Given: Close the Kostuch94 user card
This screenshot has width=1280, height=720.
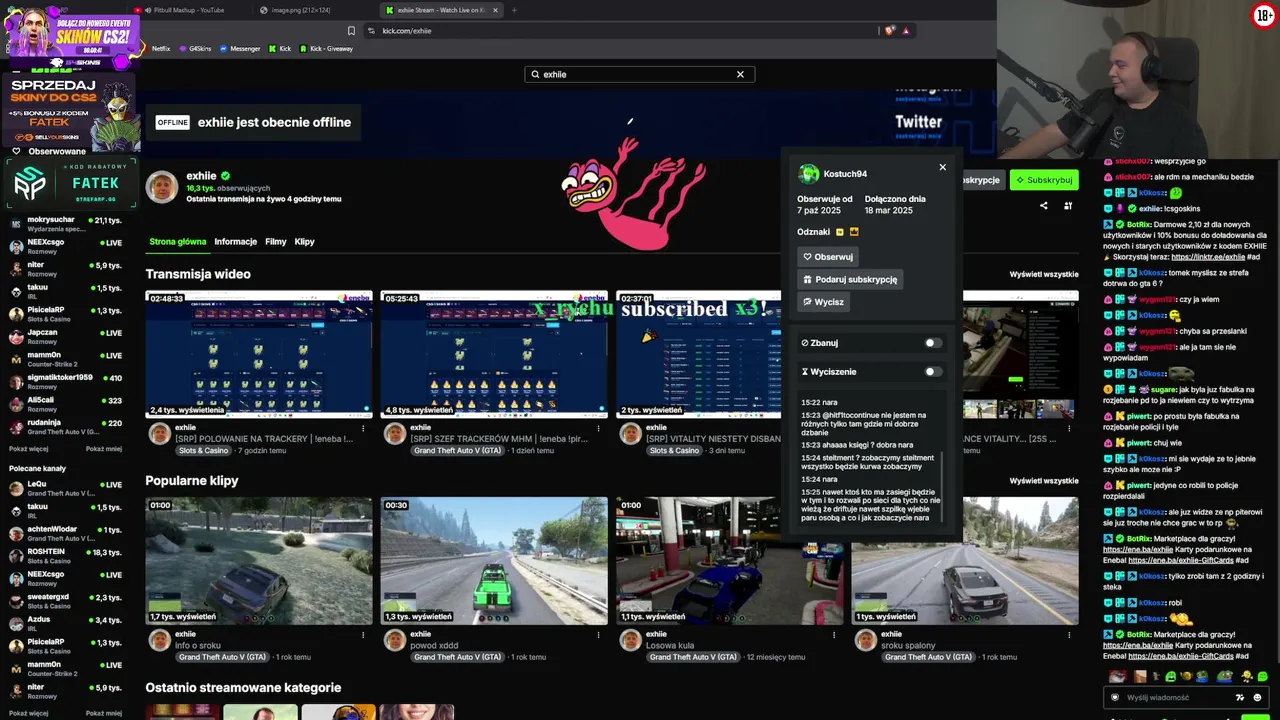Looking at the screenshot, I should [942, 167].
